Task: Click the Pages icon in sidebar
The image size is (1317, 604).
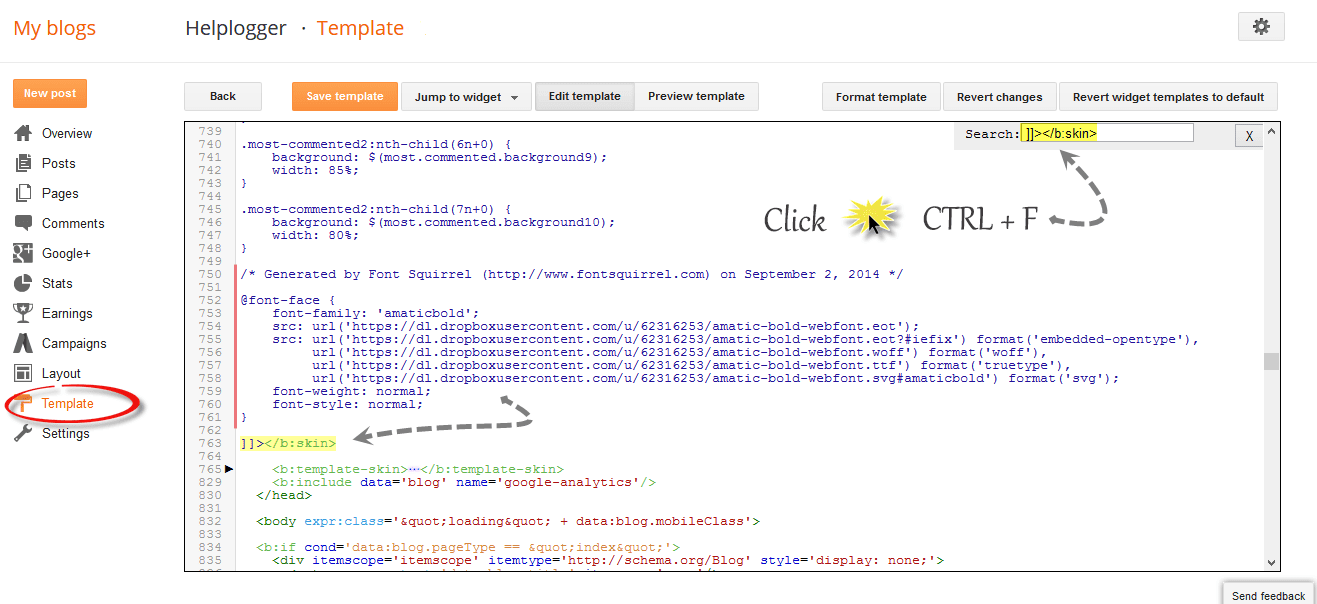Action: 23,193
